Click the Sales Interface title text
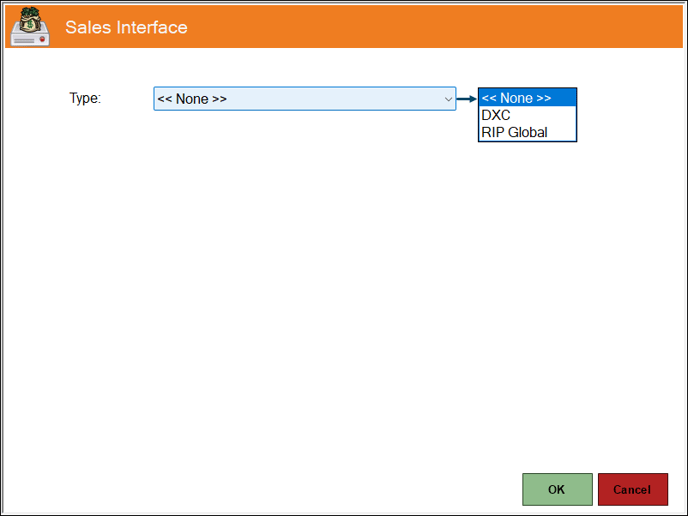 coord(126,27)
